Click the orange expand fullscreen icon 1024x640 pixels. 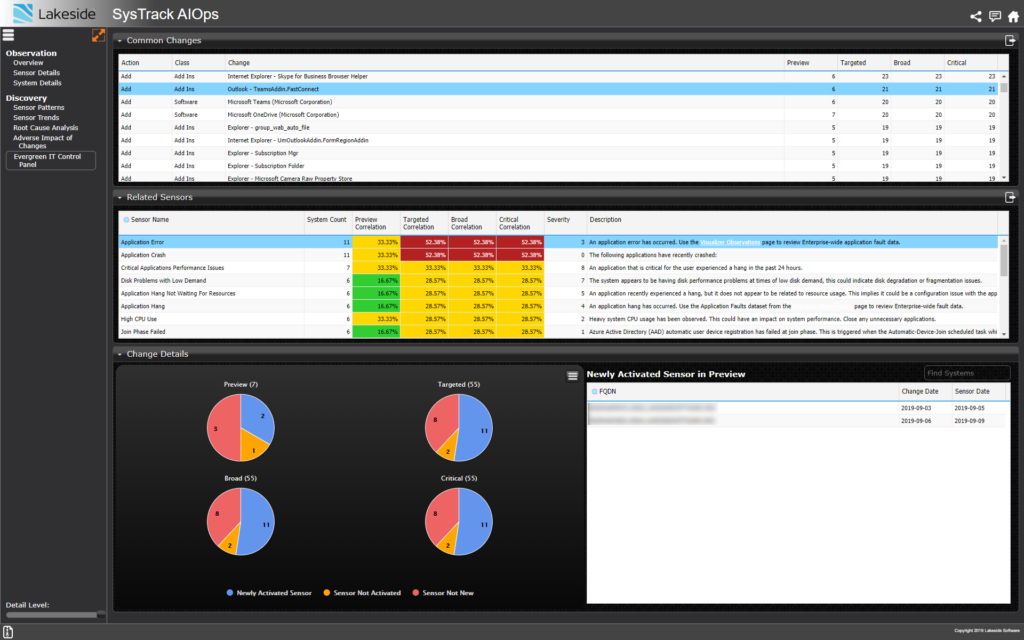click(x=98, y=35)
